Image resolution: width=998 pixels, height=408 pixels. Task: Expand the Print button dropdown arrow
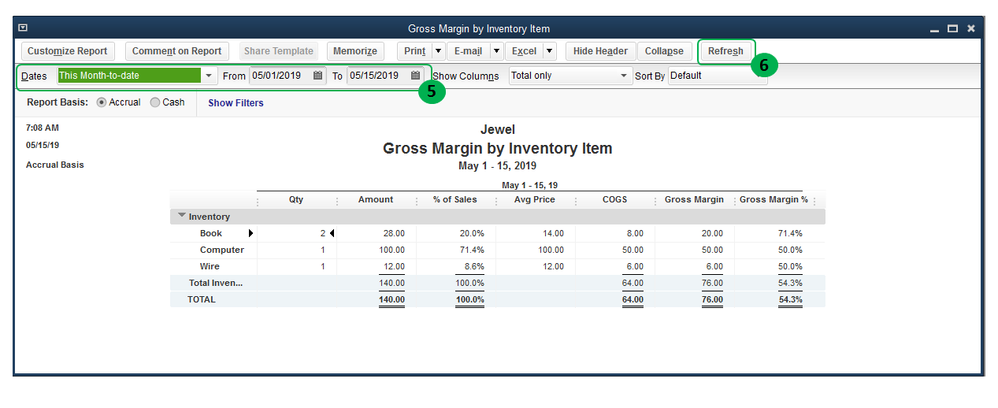point(438,51)
